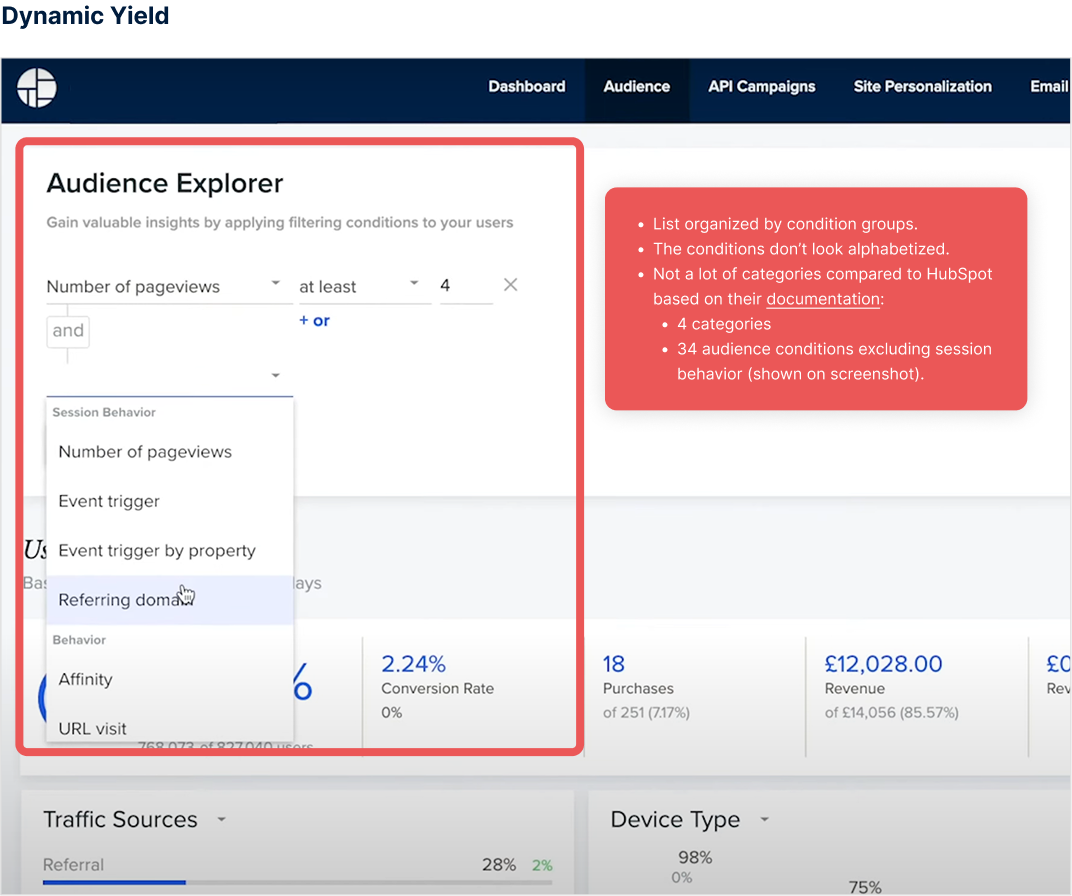Viewport: 1072px width, 896px height.
Task: Click the '18' Purchases value
Action: [x=613, y=664]
